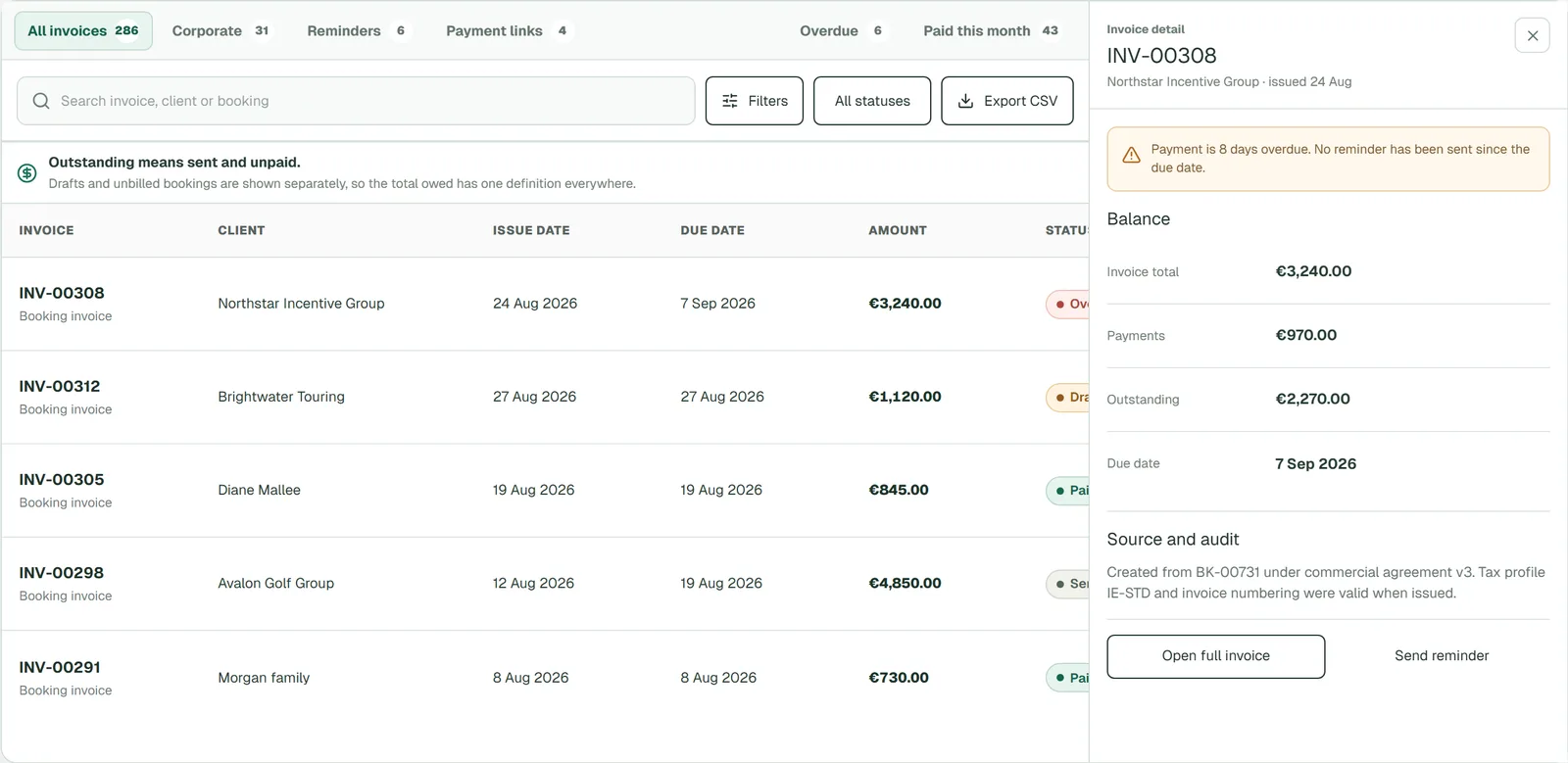Click the status badge on the INV-00298 row
1568x763 pixels.
click(x=1067, y=584)
